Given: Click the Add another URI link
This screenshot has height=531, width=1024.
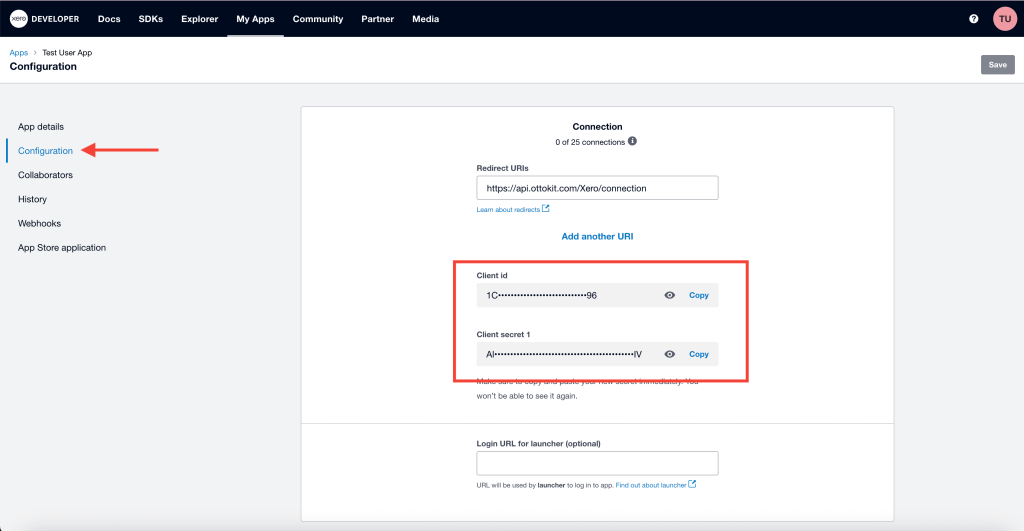Looking at the screenshot, I should click(x=597, y=237).
